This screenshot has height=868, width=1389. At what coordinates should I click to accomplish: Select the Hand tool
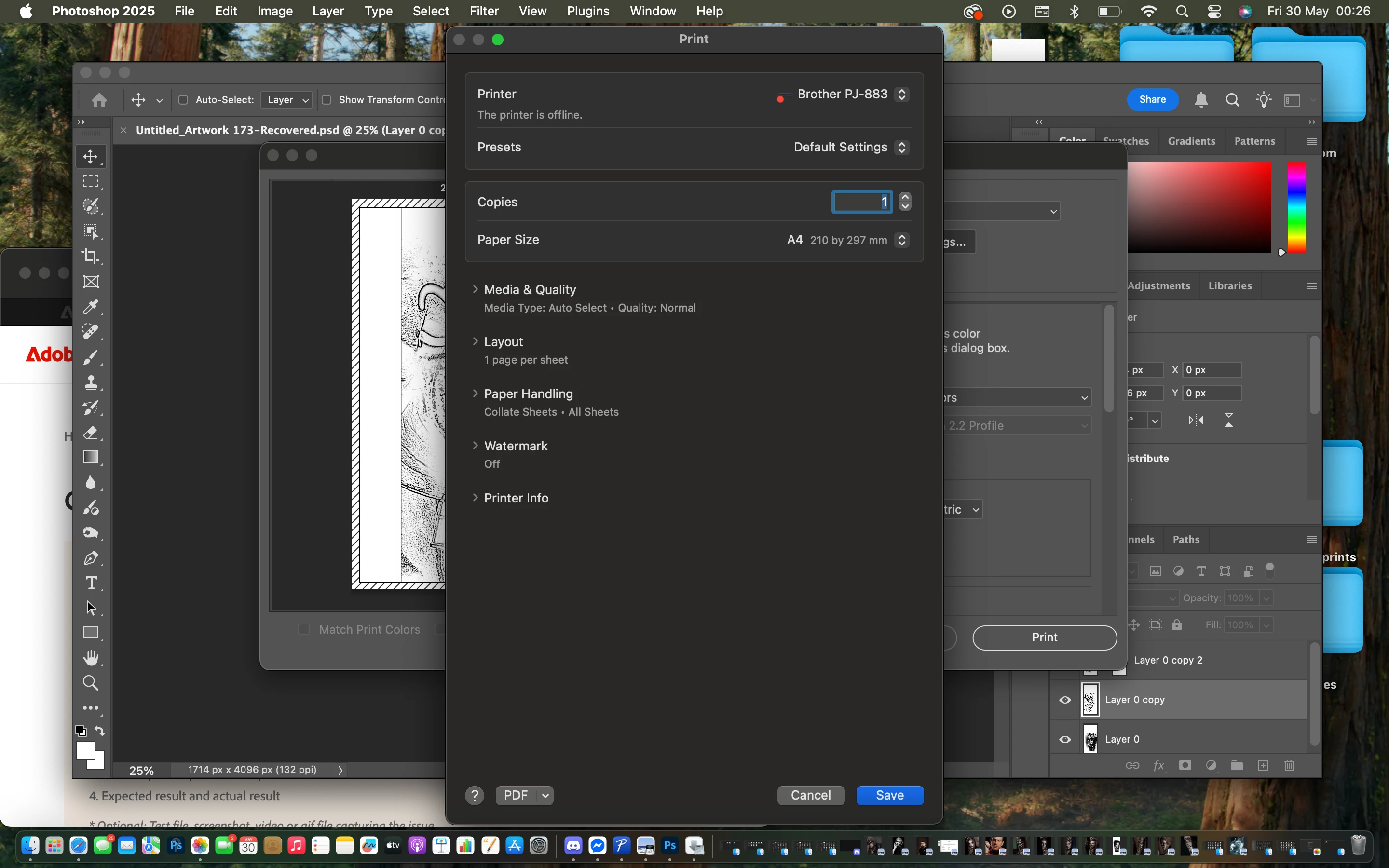point(91,657)
